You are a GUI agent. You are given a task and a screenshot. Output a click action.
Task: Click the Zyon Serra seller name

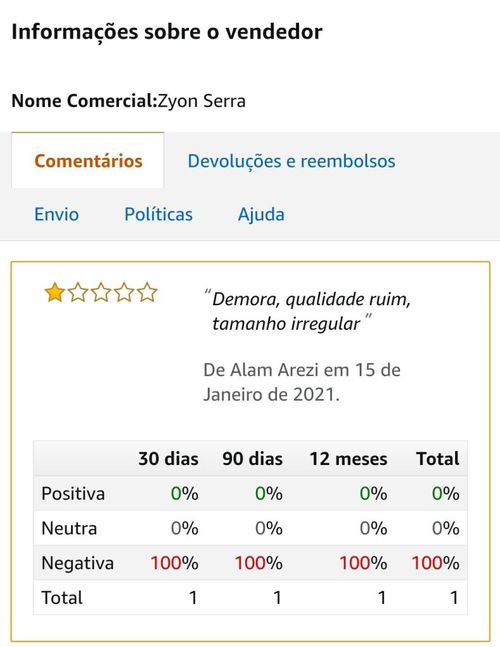tap(202, 102)
